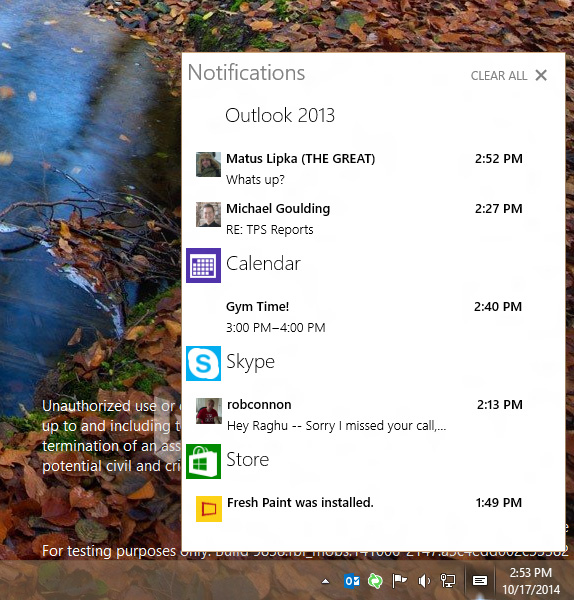
Task: Click CLEAR ALL notifications
Action: pyautogui.click(x=499, y=76)
